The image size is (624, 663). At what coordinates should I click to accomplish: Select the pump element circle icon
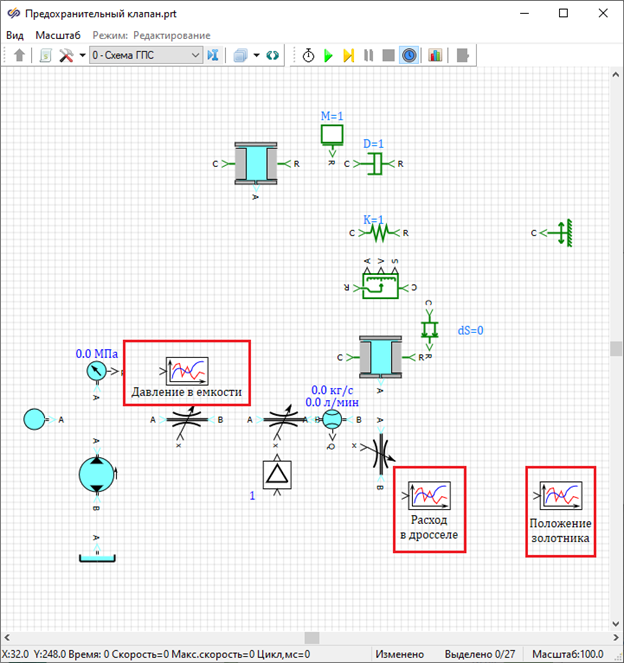(96, 475)
